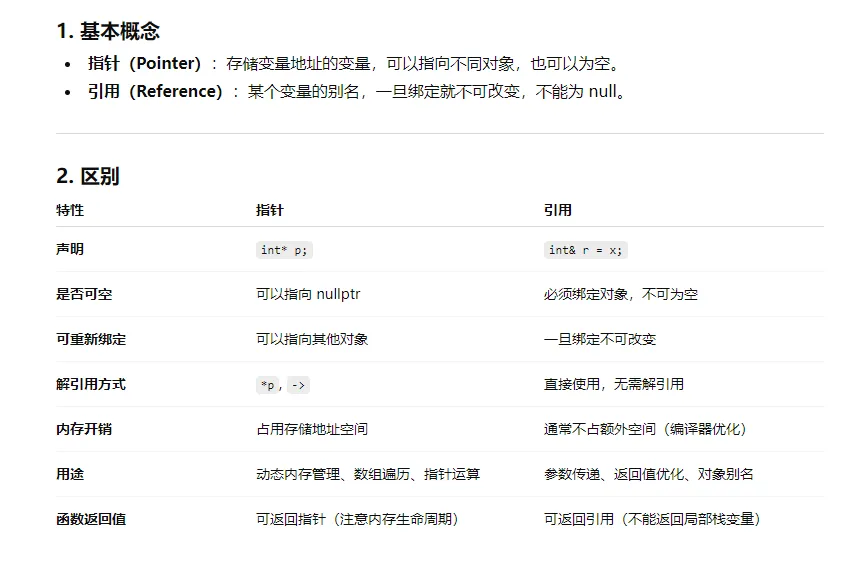Screen dimensions: 847x567
Task: Select the bold term '指针 (Pointer)'
Action: (x=145, y=64)
